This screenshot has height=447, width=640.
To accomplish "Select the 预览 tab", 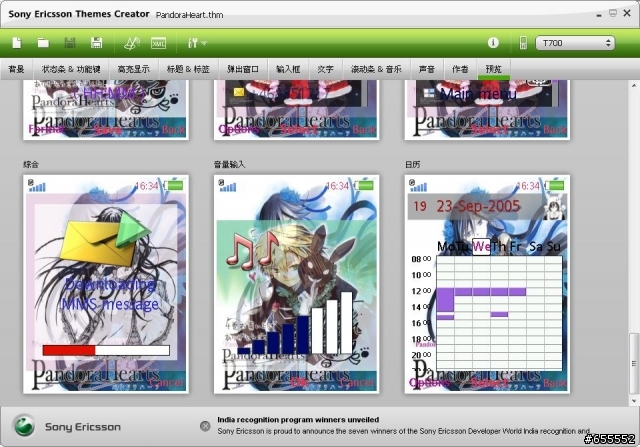I will (493, 69).
